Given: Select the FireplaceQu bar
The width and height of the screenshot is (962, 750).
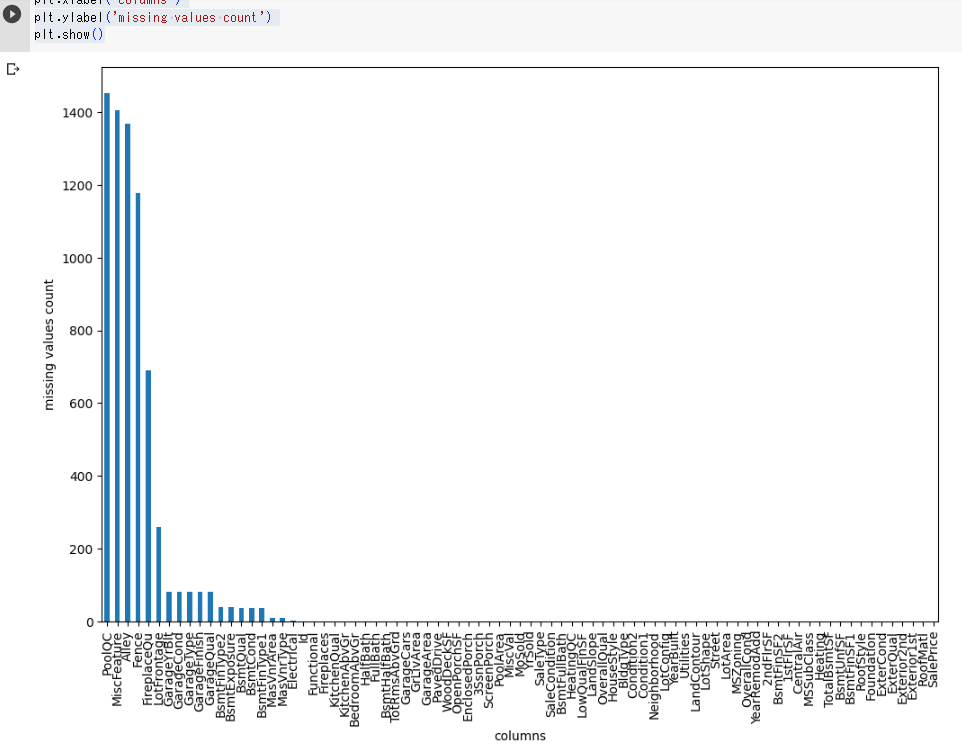Looking at the screenshot, I should click(x=148, y=496).
